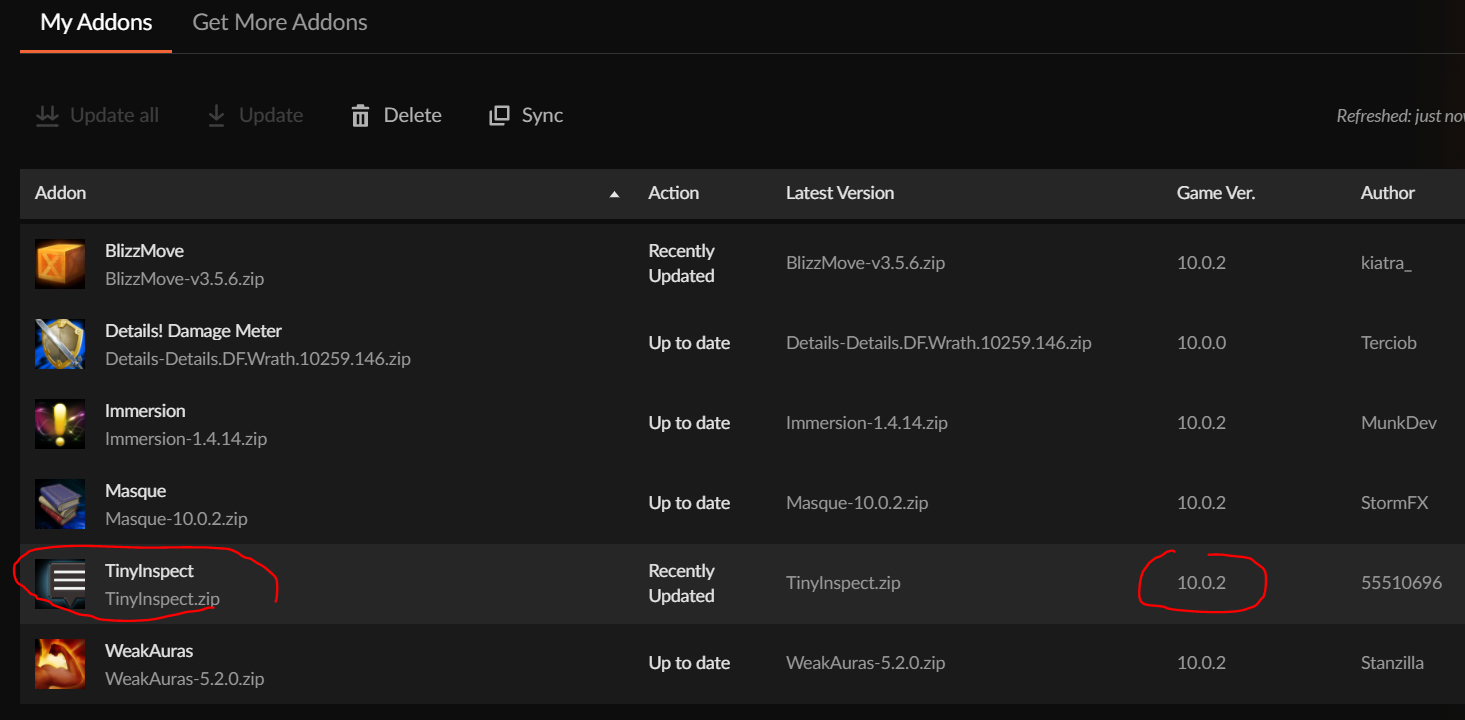Viewport: 1465px width, 720px height.
Task: Select the WeakAuras addon name
Action: pos(149,651)
